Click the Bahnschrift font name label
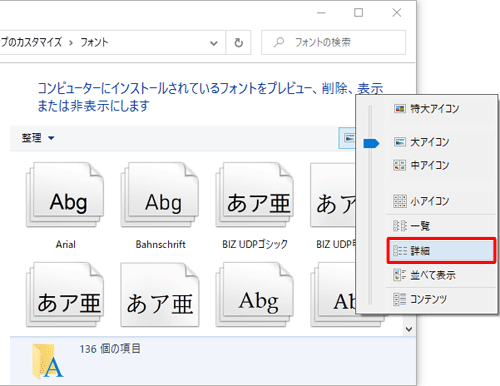 point(160,244)
